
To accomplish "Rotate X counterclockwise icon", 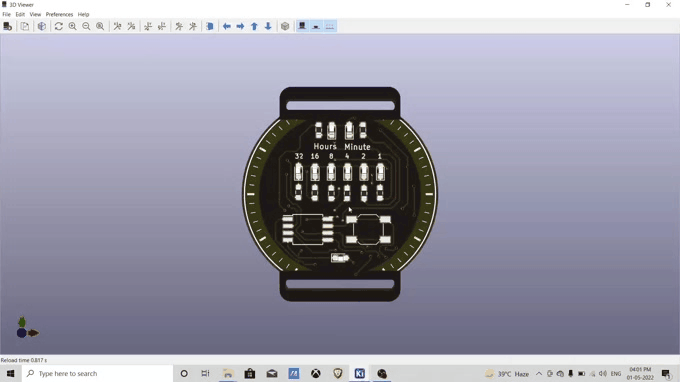I will click(x=131, y=26).
